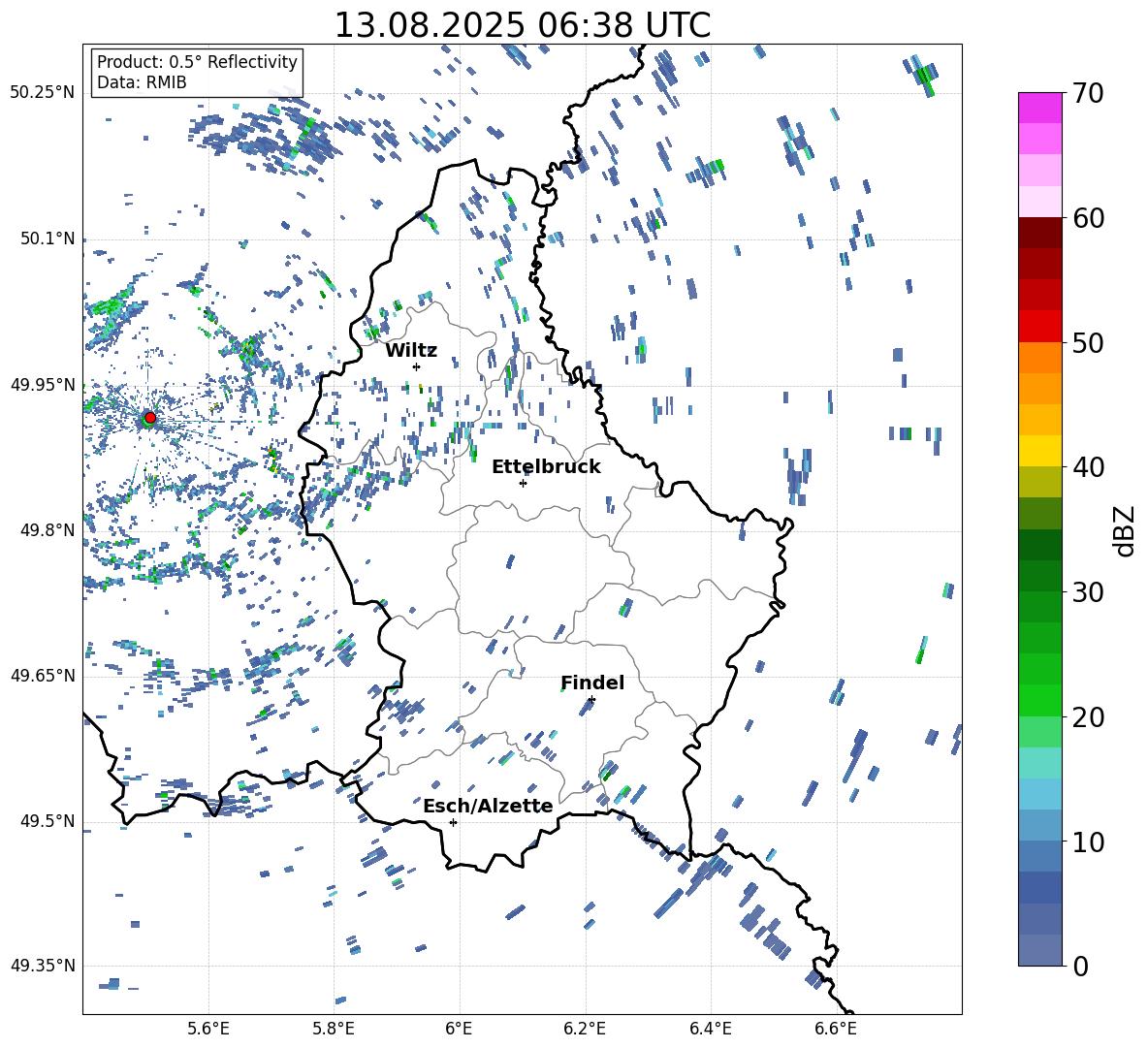
Task: Click the 5.8°E longitude label
Action: pos(334,1029)
